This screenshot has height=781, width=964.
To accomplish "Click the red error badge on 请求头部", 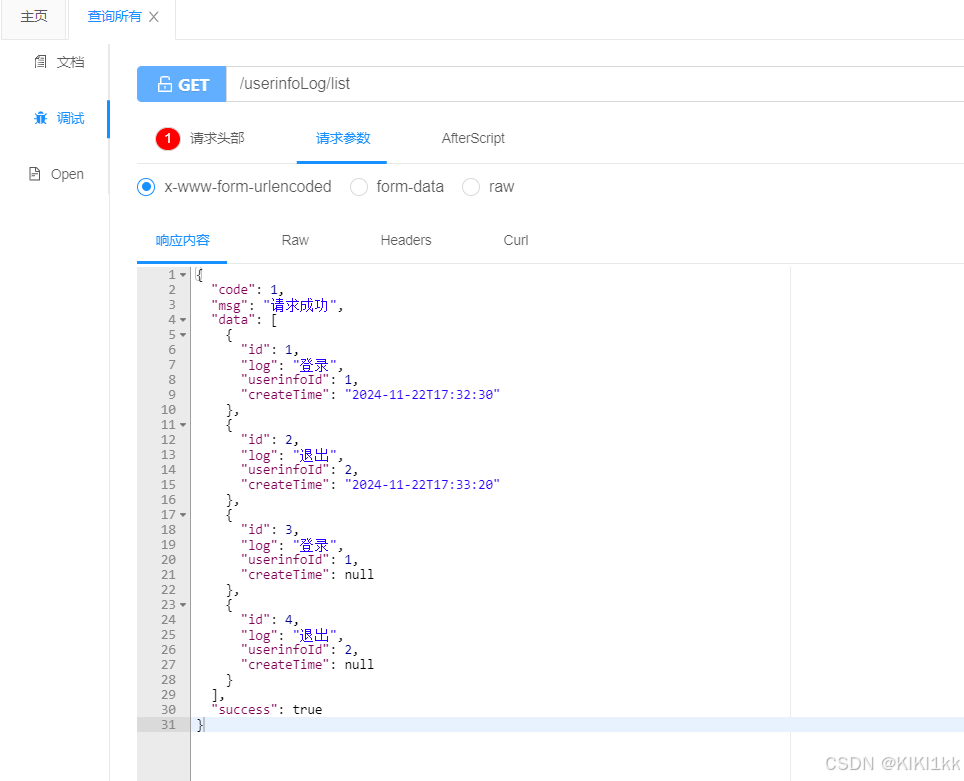I will click(167, 139).
